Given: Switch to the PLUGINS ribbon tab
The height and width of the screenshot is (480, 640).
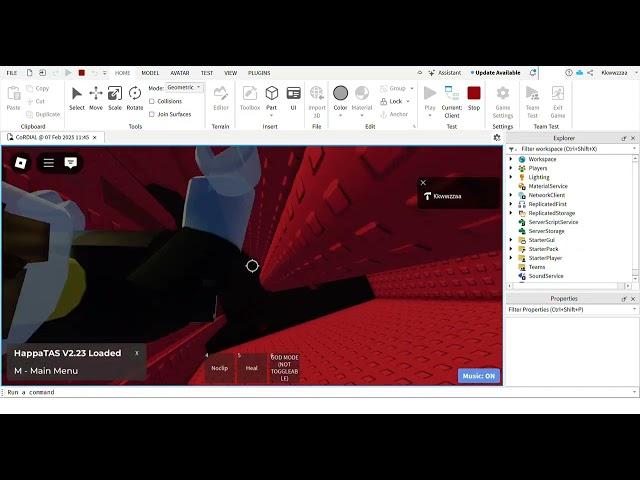Looking at the screenshot, I should click(x=259, y=73).
